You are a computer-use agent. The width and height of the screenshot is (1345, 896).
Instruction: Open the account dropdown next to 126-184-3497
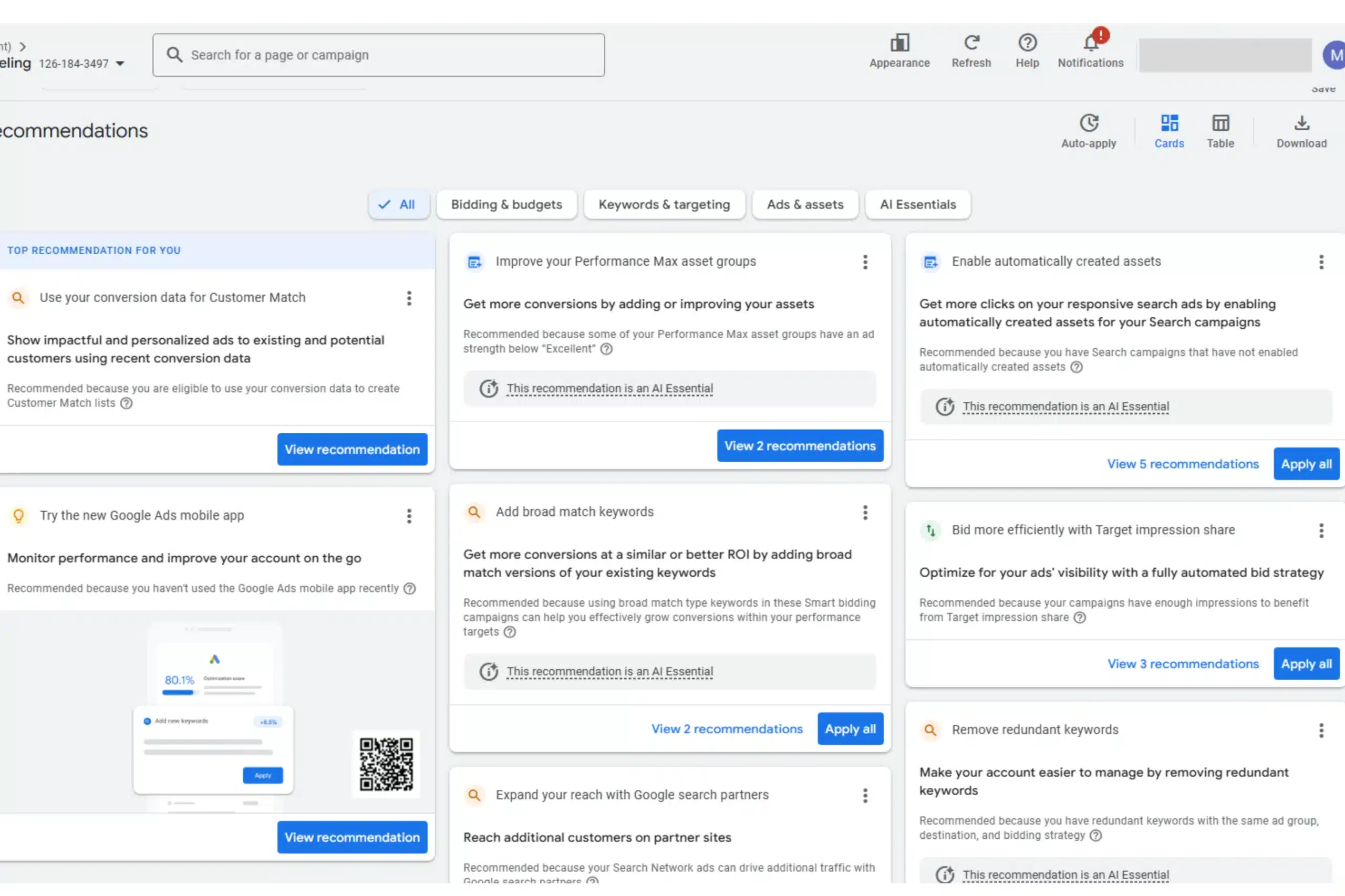[120, 64]
